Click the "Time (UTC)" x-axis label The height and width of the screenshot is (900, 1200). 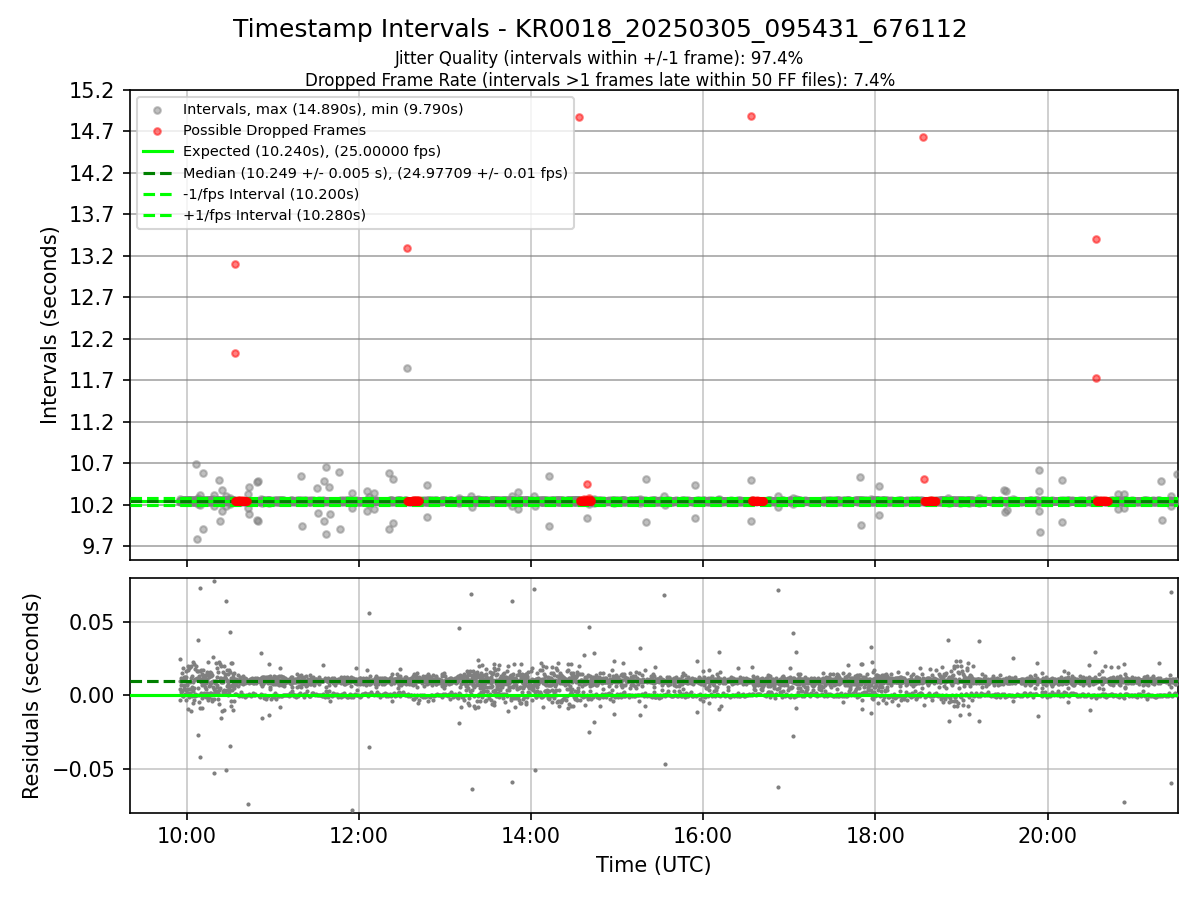[654, 865]
